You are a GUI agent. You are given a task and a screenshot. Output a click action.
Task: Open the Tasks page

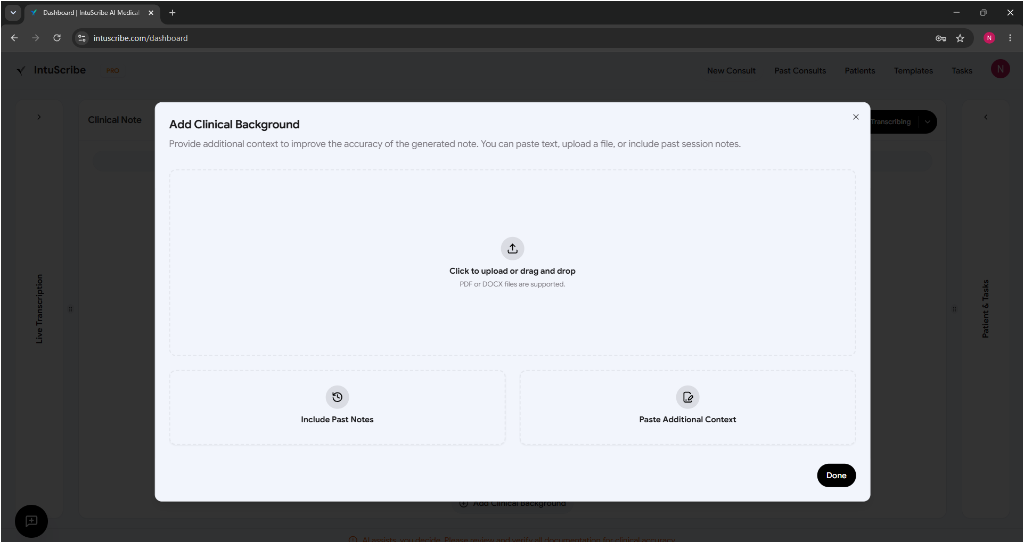pos(961,71)
